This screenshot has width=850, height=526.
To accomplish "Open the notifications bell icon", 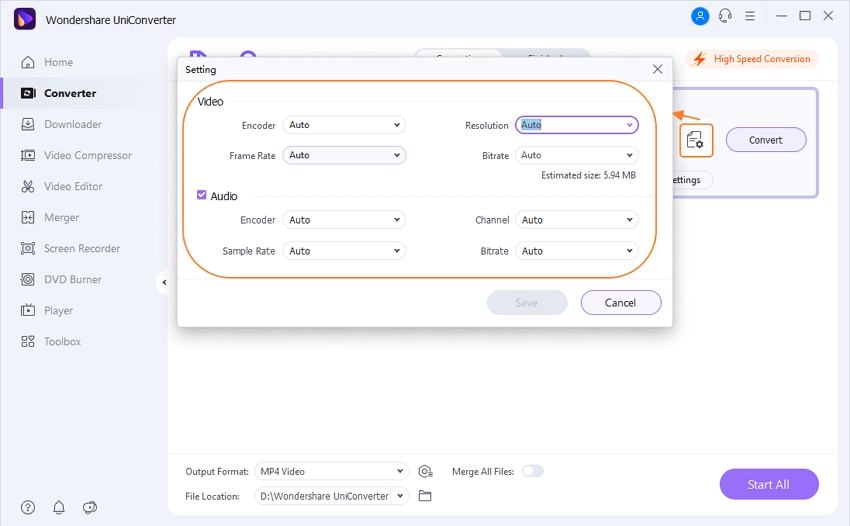I will pyautogui.click(x=58, y=507).
